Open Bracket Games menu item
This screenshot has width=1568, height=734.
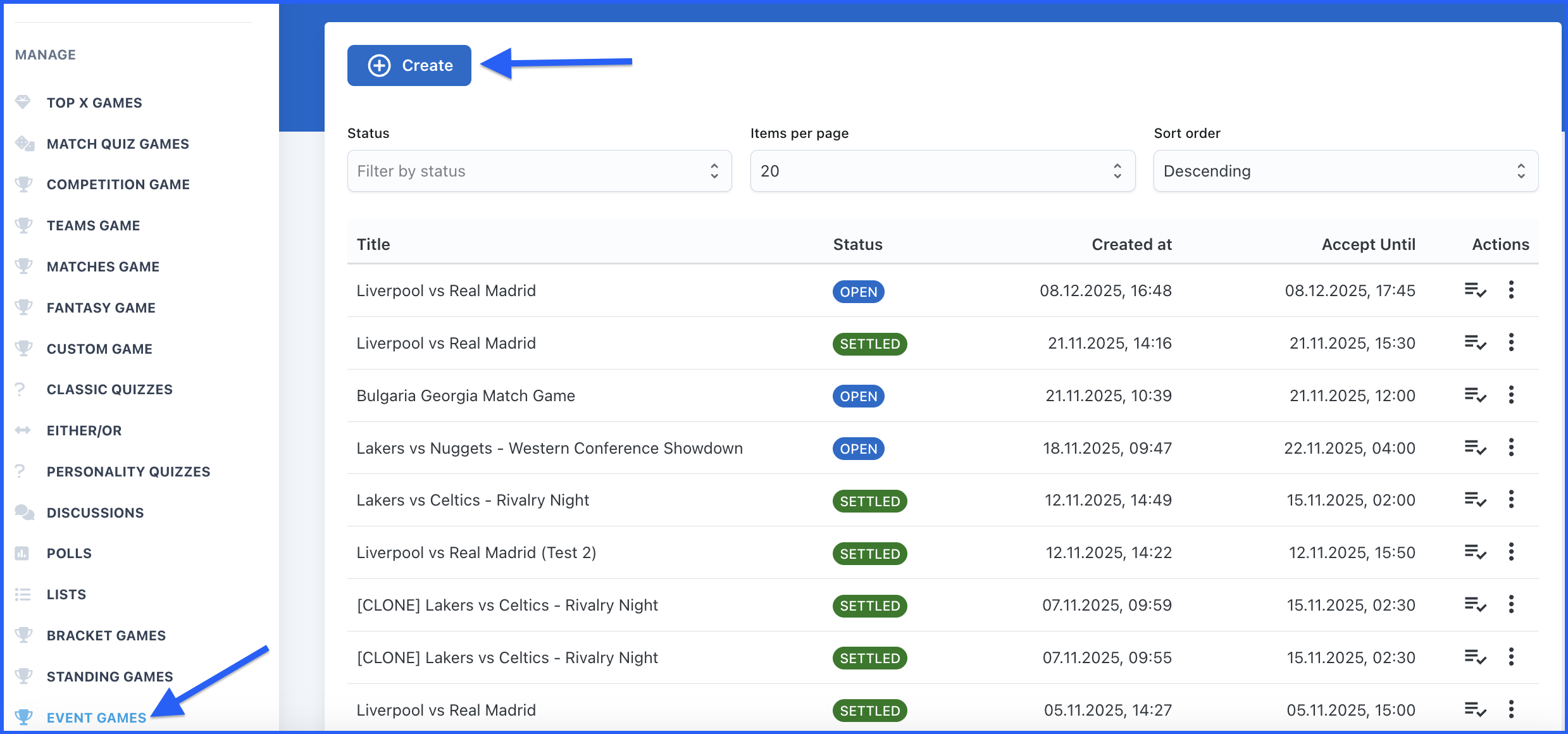point(106,635)
